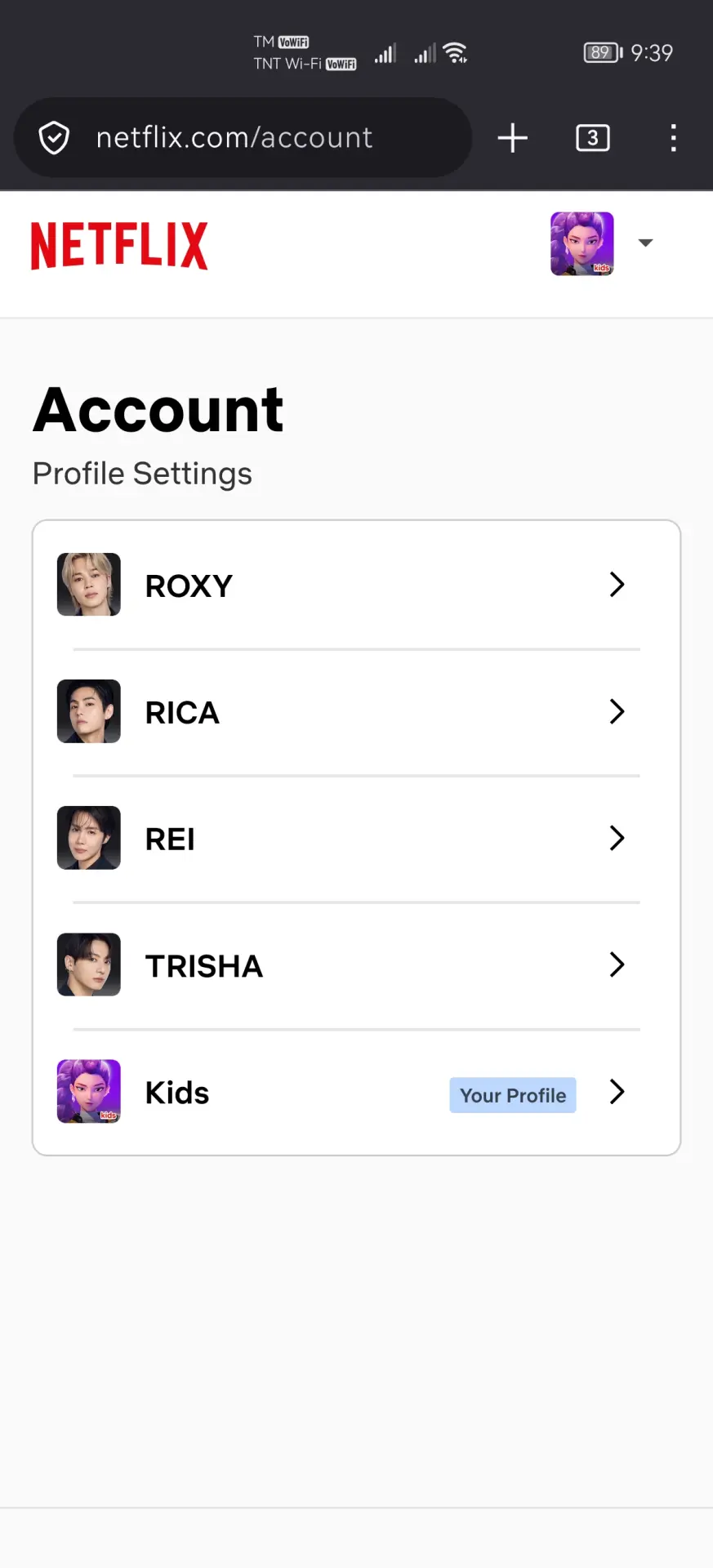Open the browser three-dot menu
Viewport: 713px width, 1568px height.
(x=673, y=138)
